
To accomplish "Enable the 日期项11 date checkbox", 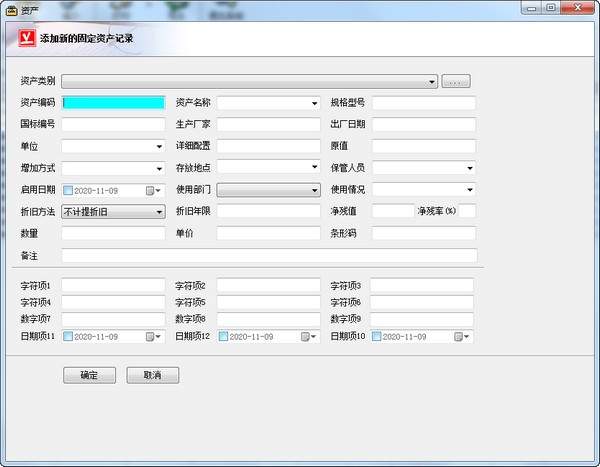I will click(x=68, y=337).
